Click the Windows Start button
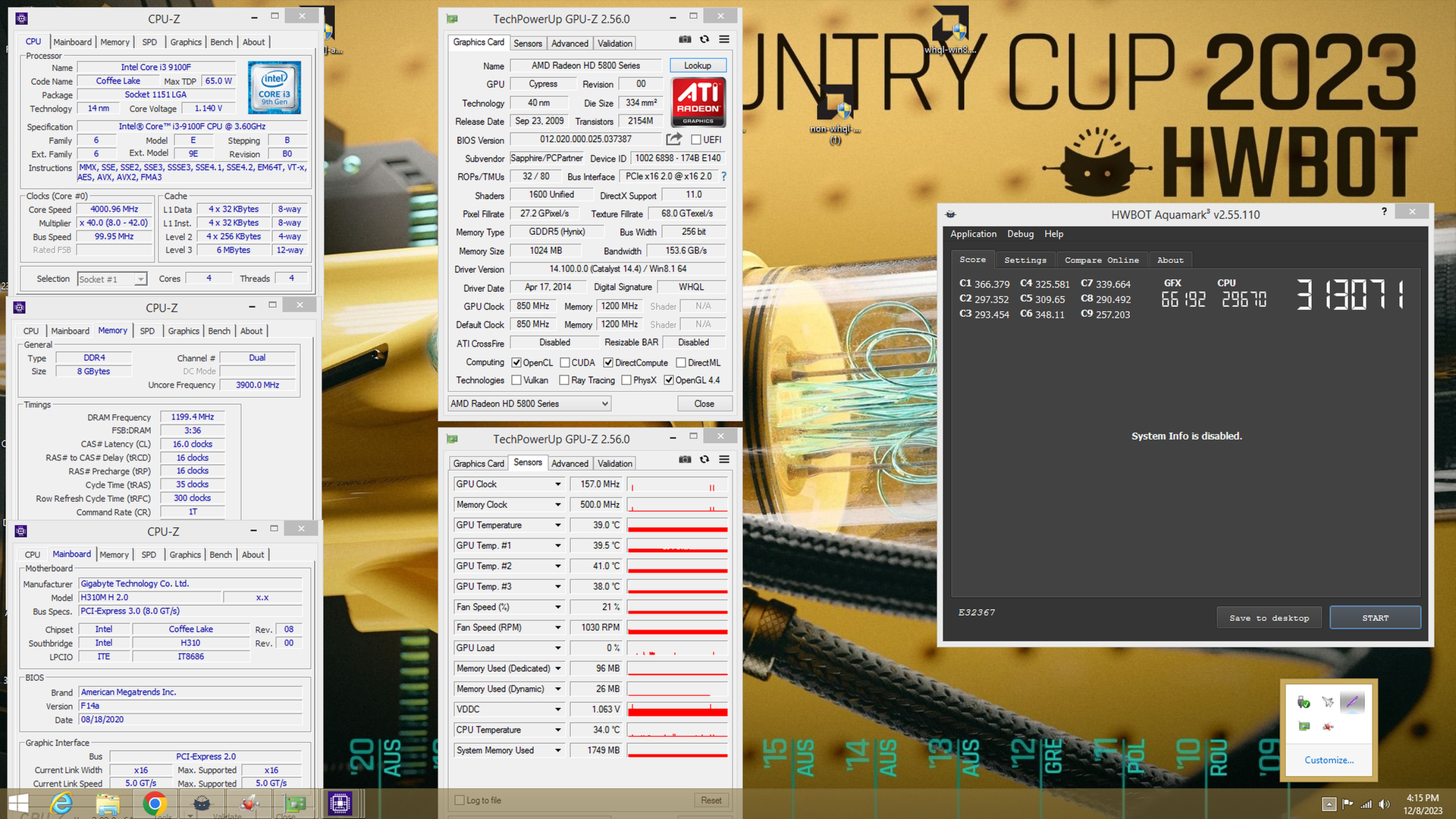The width and height of the screenshot is (1456, 819). (17, 804)
